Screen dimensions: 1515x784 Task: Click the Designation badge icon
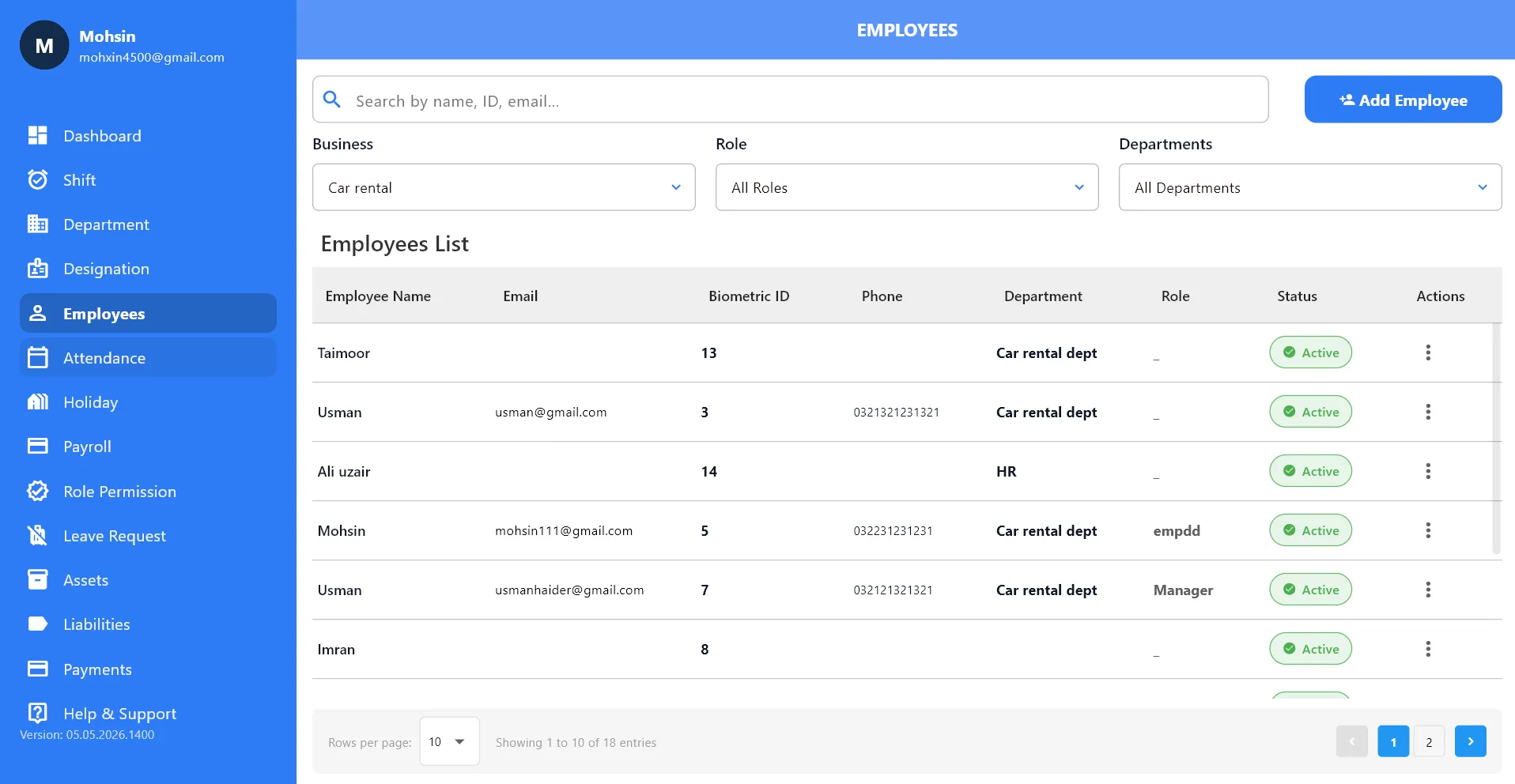(37, 269)
